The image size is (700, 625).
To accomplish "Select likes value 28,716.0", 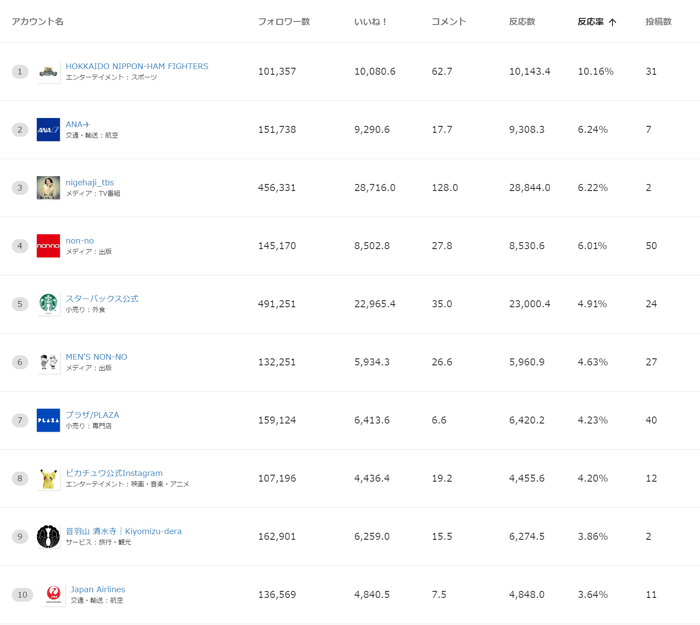I will point(375,188).
